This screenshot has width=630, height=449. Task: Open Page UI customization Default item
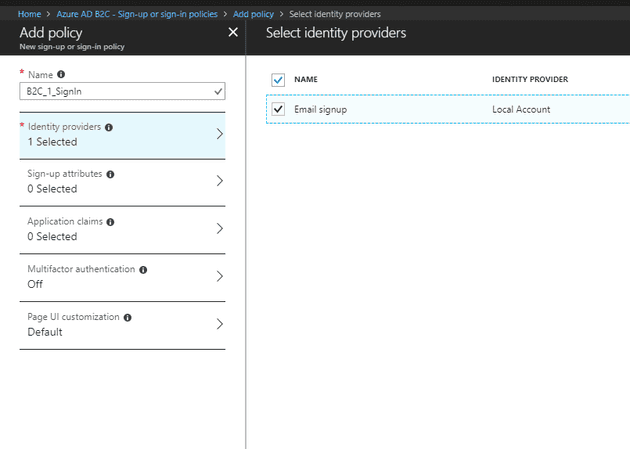click(122, 325)
